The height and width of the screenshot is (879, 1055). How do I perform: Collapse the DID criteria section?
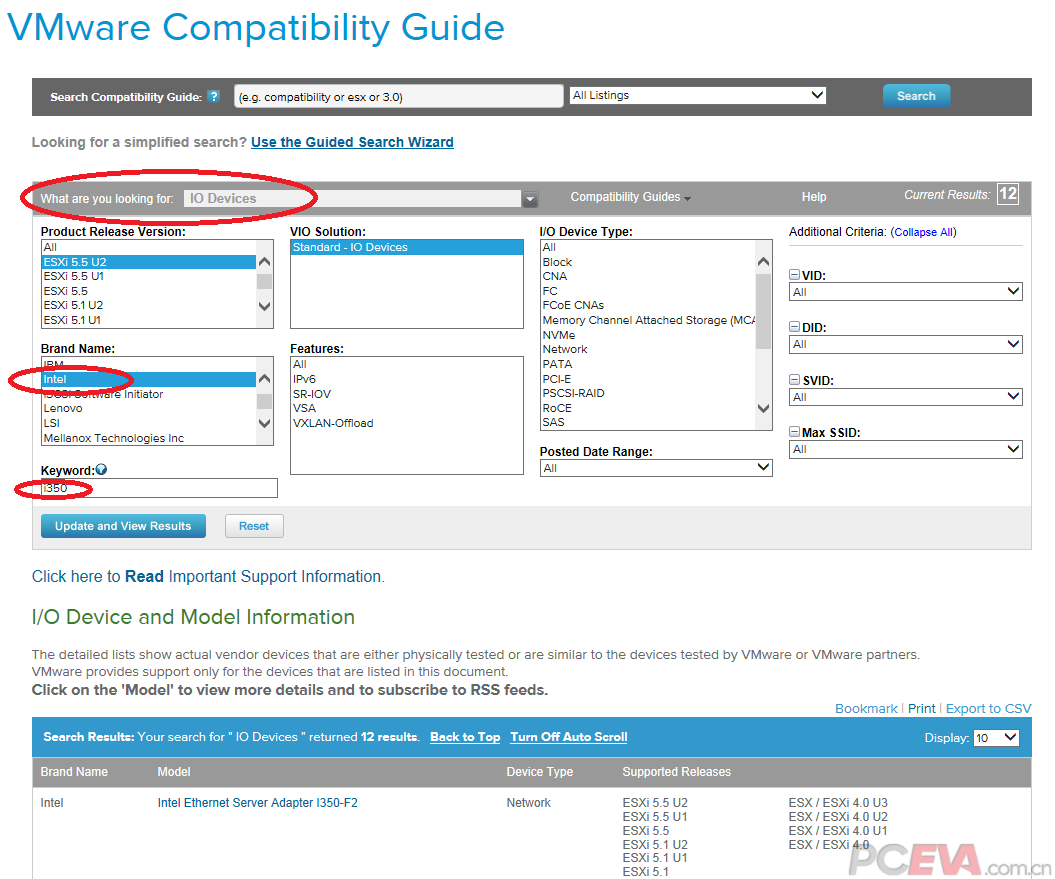tap(795, 327)
